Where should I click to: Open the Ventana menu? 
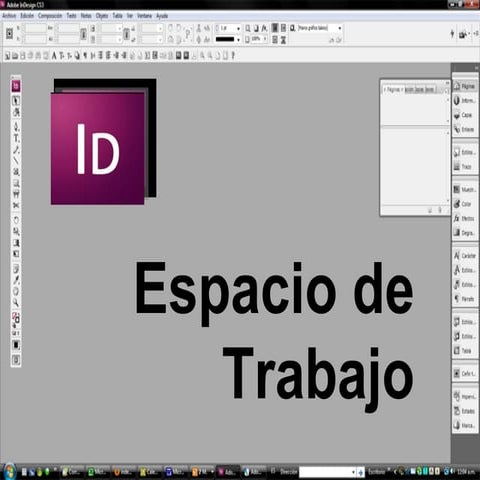[144, 16]
